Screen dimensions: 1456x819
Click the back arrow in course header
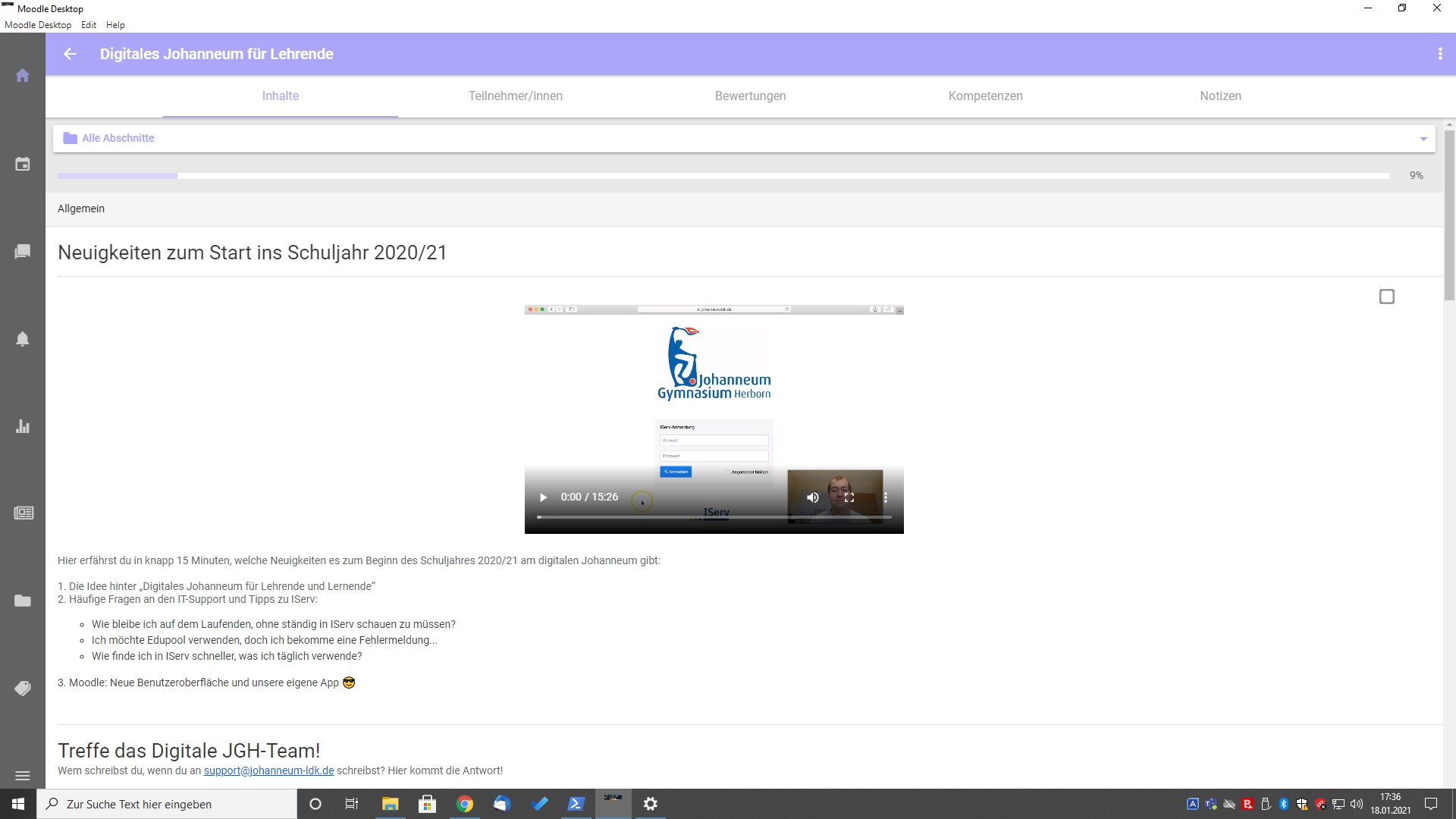tap(70, 54)
